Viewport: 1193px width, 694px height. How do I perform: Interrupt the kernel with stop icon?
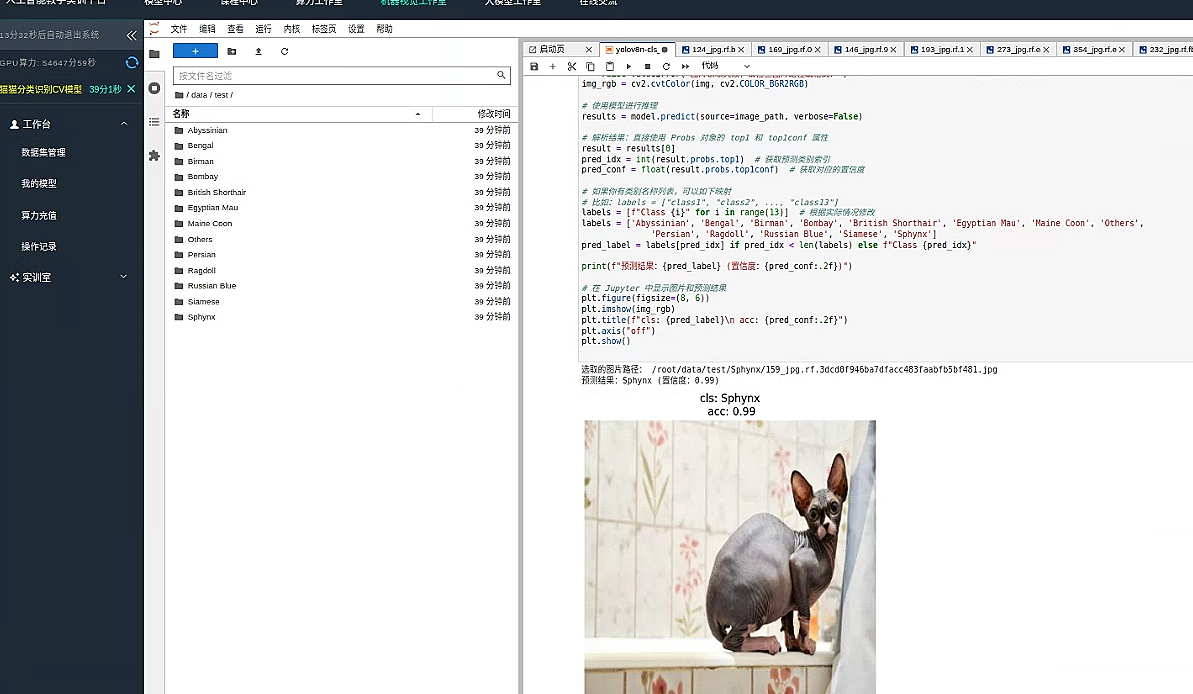647,66
